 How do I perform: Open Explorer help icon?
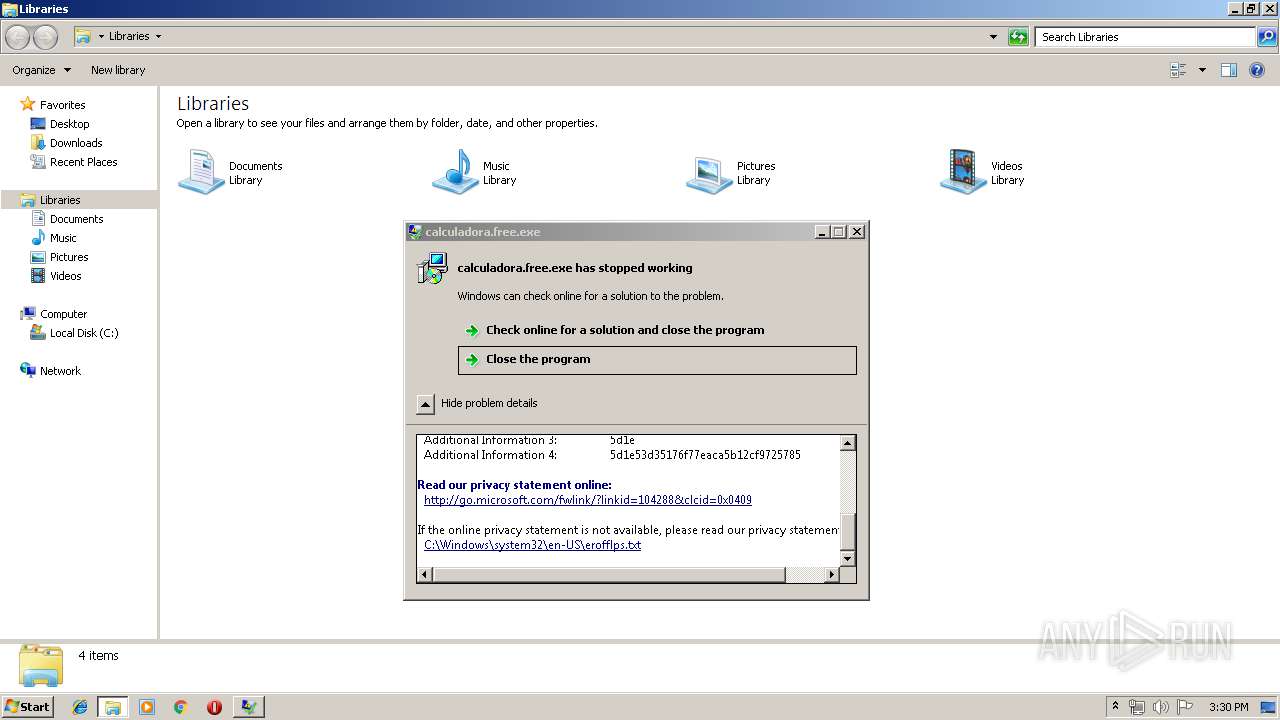(1258, 70)
